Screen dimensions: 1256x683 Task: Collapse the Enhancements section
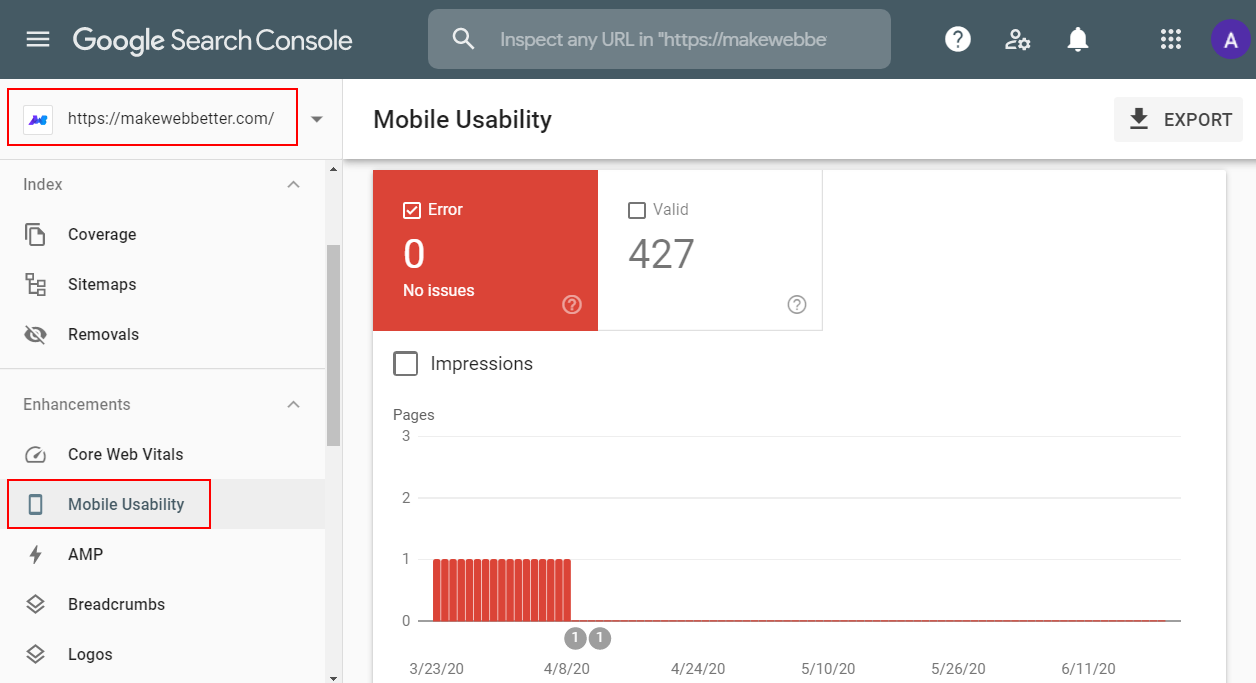click(x=293, y=405)
